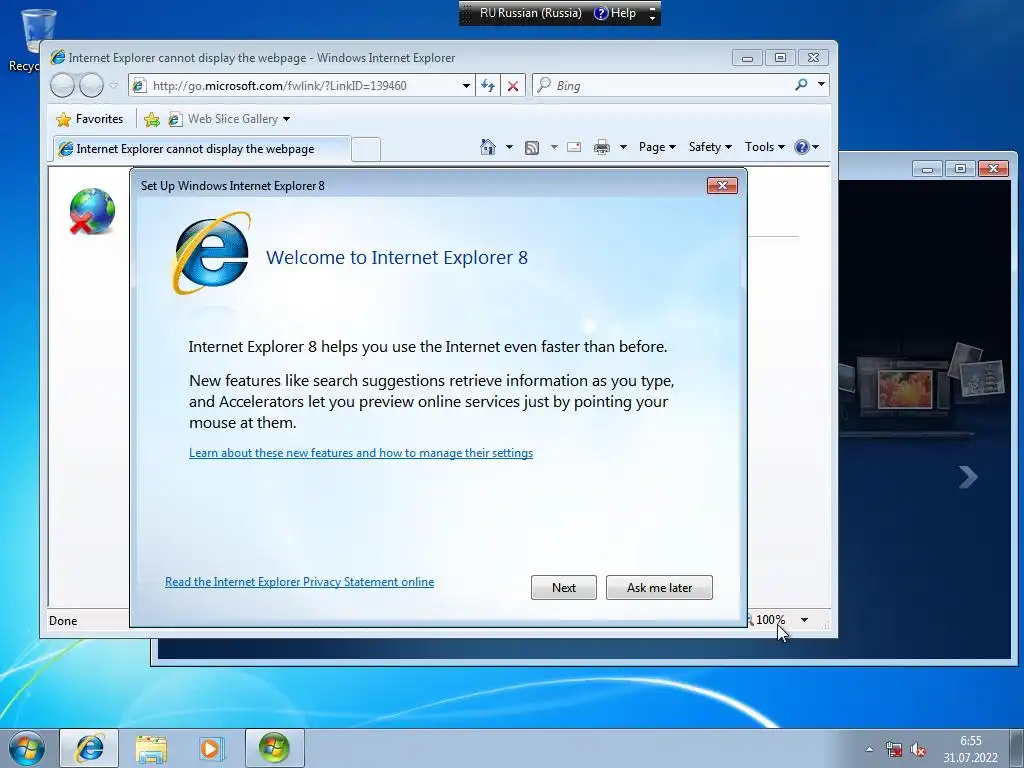Screen dimensions: 1024x768
Task: Expand the Print dropdown arrow
Action: pos(623,147)
